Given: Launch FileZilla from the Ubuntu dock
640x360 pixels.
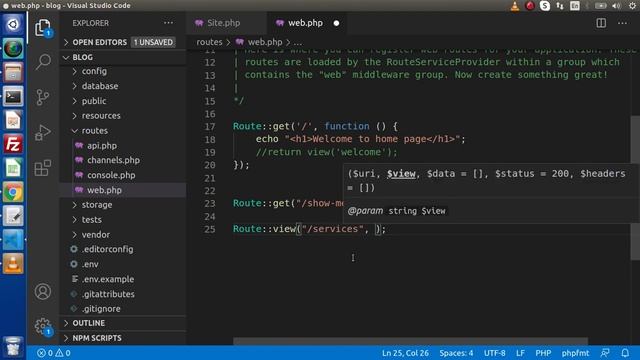Looking at the screenshot, I should (x=13, y=144).
